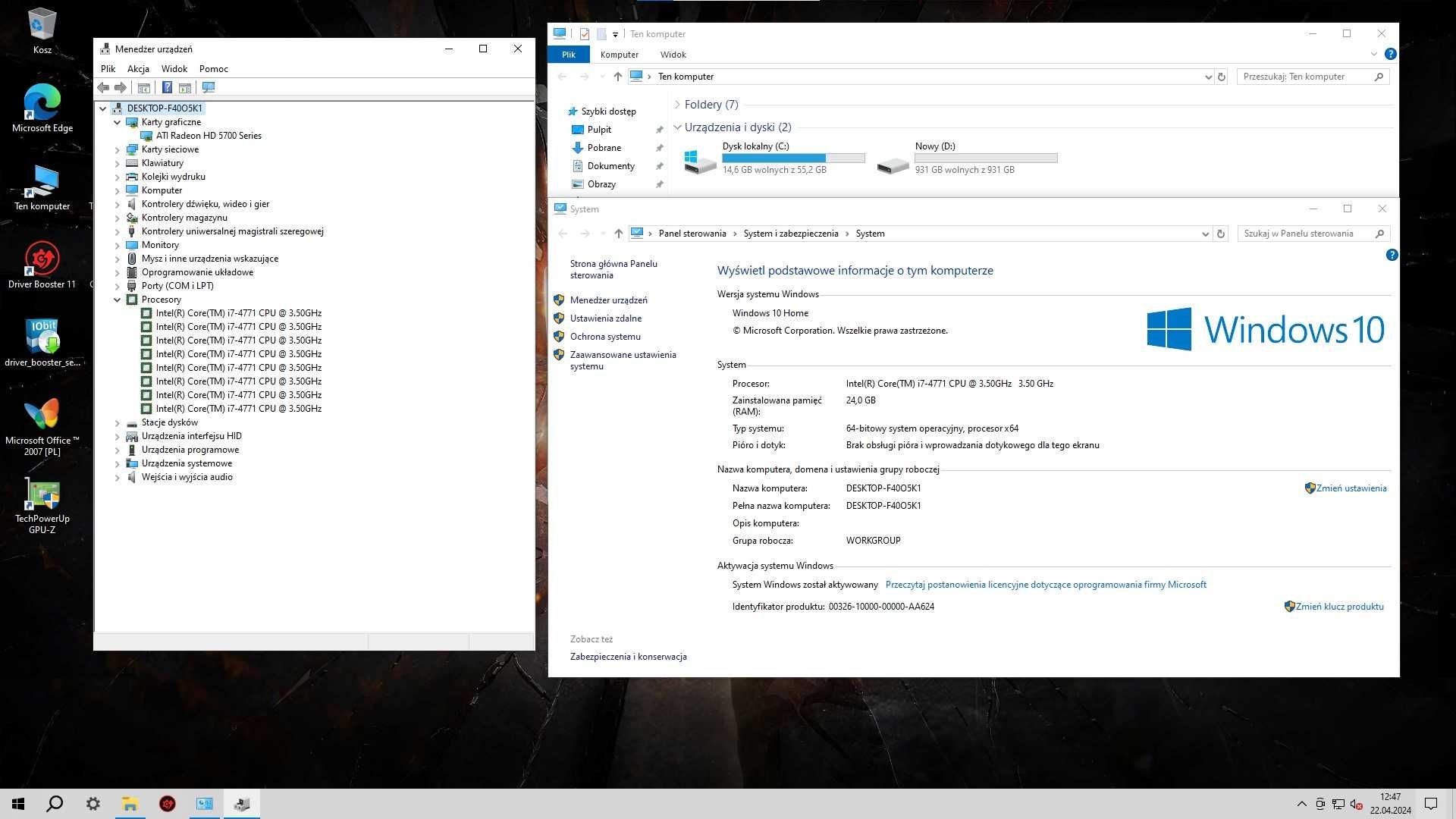Screen dimensions: 1456x819
Task: Open the Dysk lokalny (C:) drive
Action: (773, 158)
